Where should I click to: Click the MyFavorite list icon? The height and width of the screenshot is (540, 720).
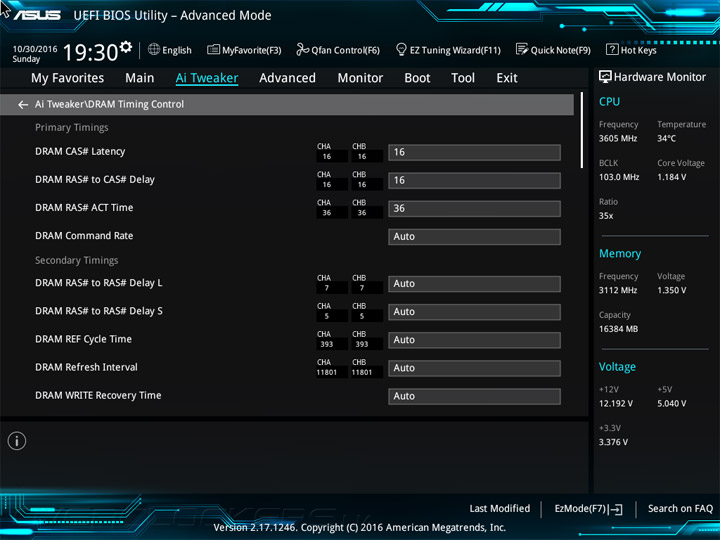[213, 50]
